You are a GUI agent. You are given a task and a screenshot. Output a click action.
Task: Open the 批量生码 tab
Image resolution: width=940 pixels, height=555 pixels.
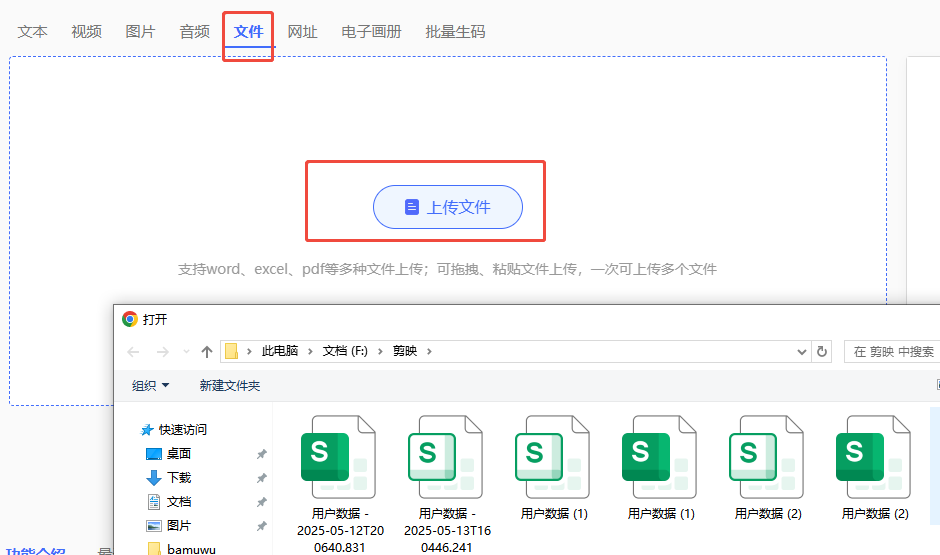pyautogui.click(x=455, y=32)
